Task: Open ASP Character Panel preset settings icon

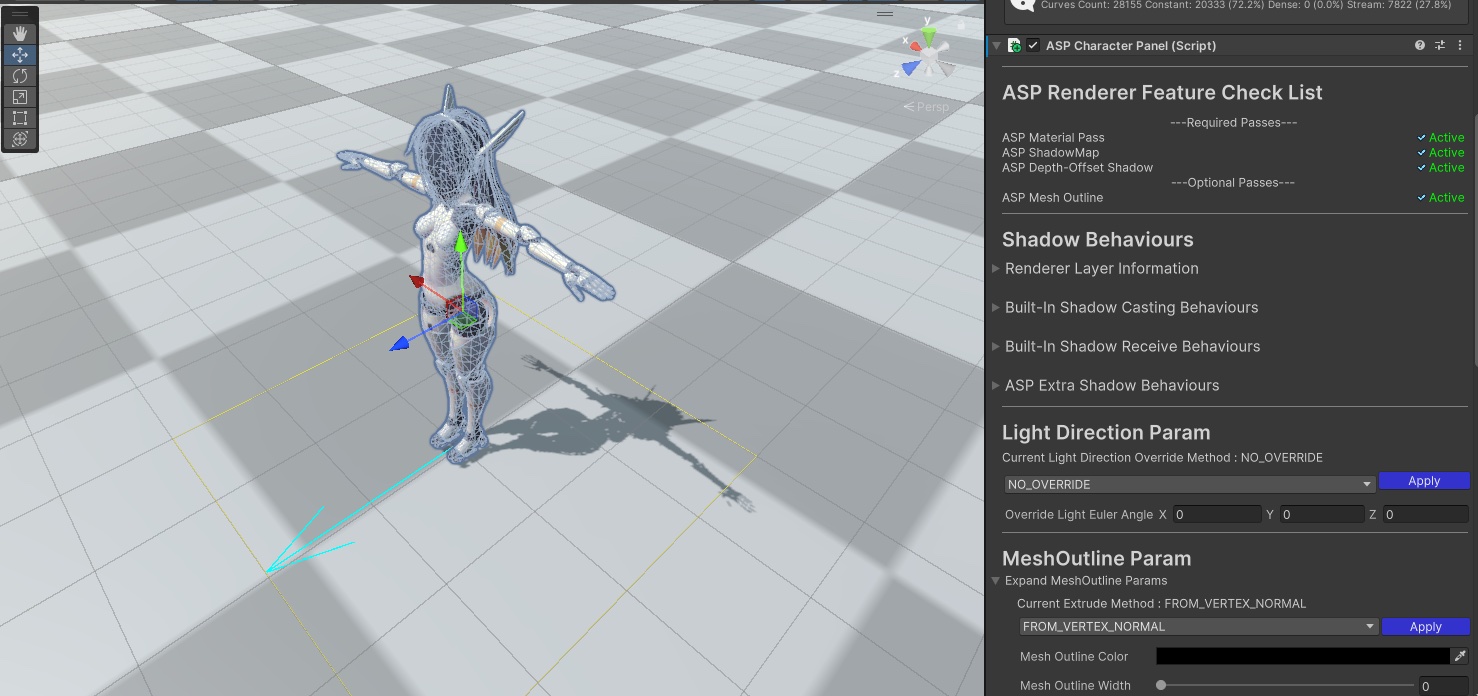Action: (1440, 46)
